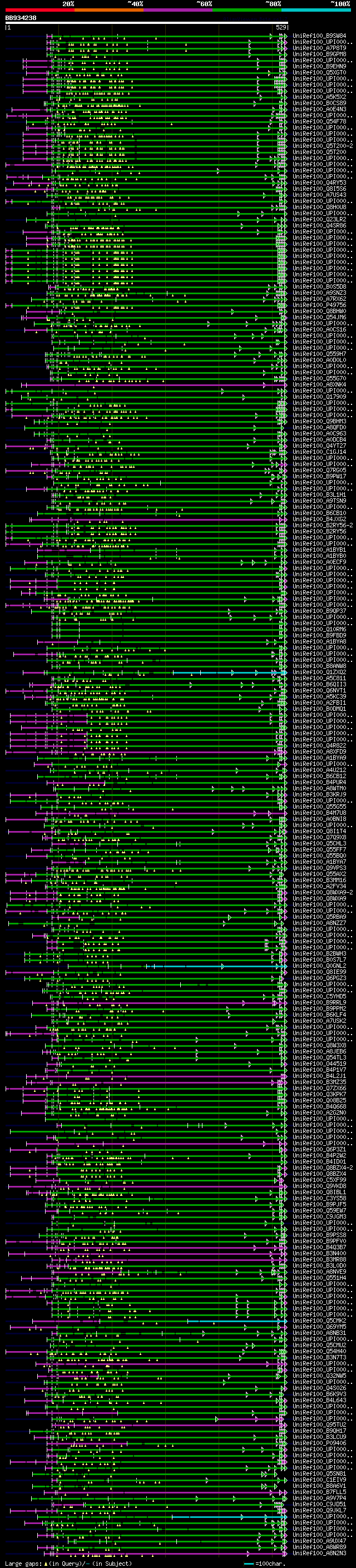Choose the UniRef100_Q0GNL2 entry label
Image resolution: width=356 pixels, height=1568 pixels.
coord(319,966)
